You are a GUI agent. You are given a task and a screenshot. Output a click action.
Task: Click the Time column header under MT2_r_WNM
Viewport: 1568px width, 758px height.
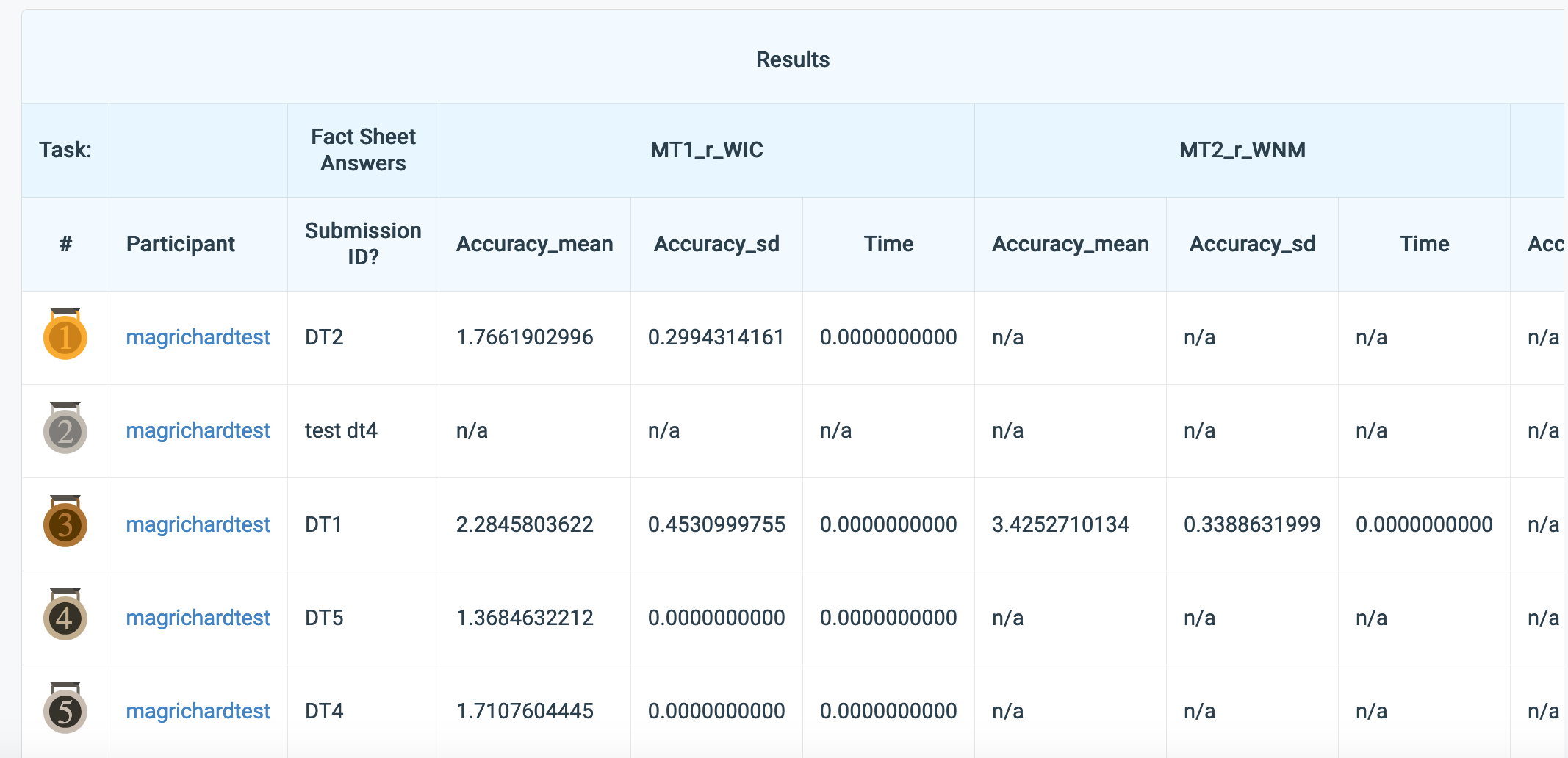(1424, 244)
